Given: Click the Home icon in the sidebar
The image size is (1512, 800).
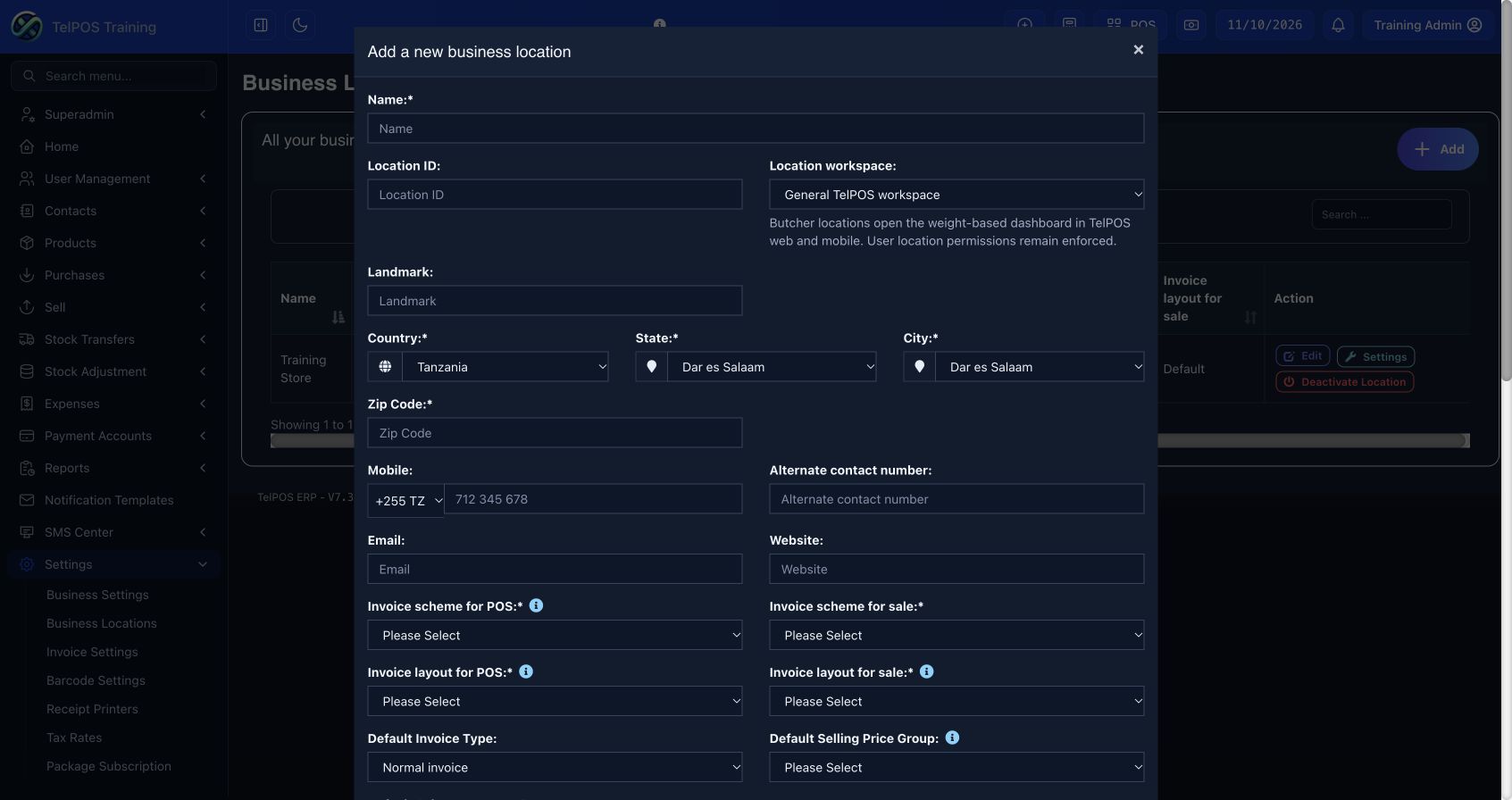Looking at the screenshot, I should [x=27, y=146].
